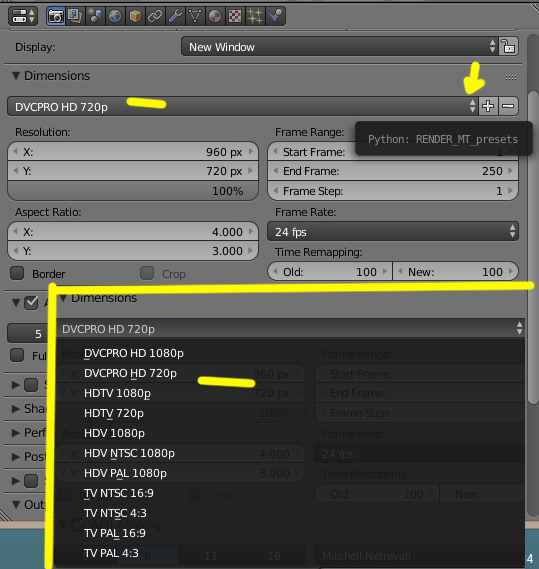Remove render preset with minus button
Image resolution: width=539 pixels, height=569 pixels.
[x=508, y=106]
